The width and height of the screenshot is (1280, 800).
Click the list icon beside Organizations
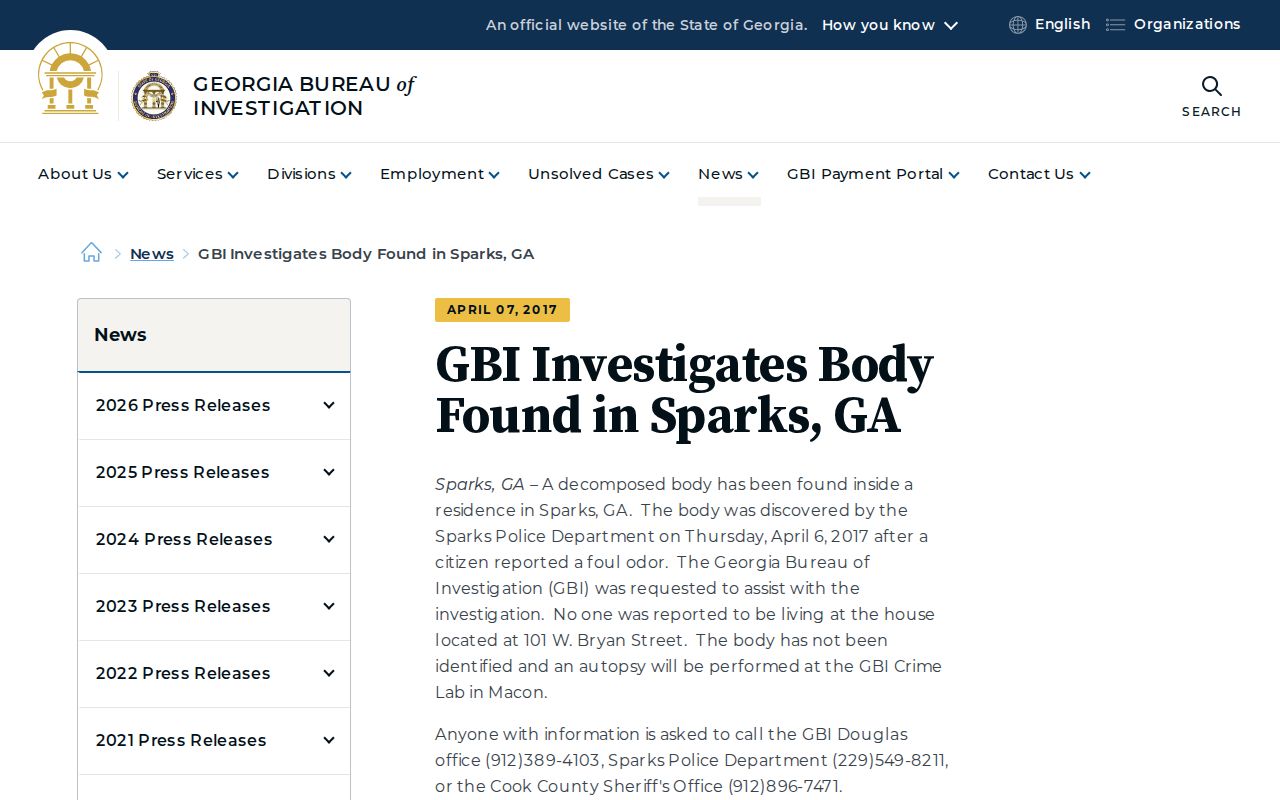1115,25
